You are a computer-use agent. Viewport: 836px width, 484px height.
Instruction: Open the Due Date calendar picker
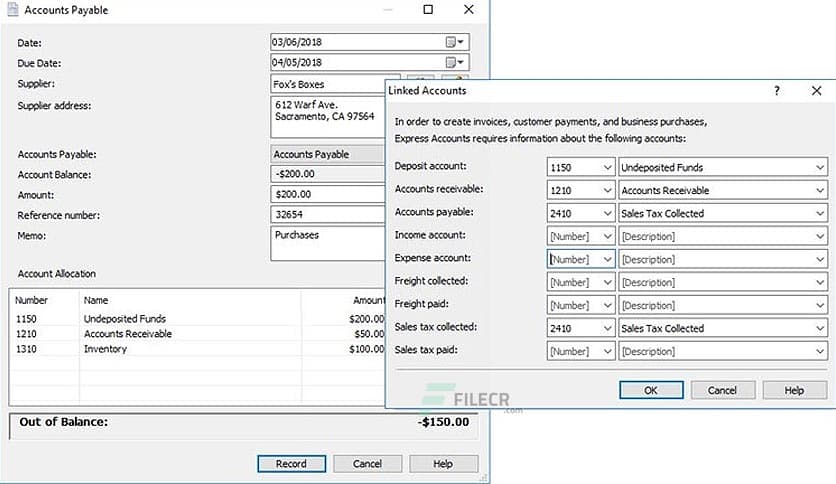[x=454, y=62]
